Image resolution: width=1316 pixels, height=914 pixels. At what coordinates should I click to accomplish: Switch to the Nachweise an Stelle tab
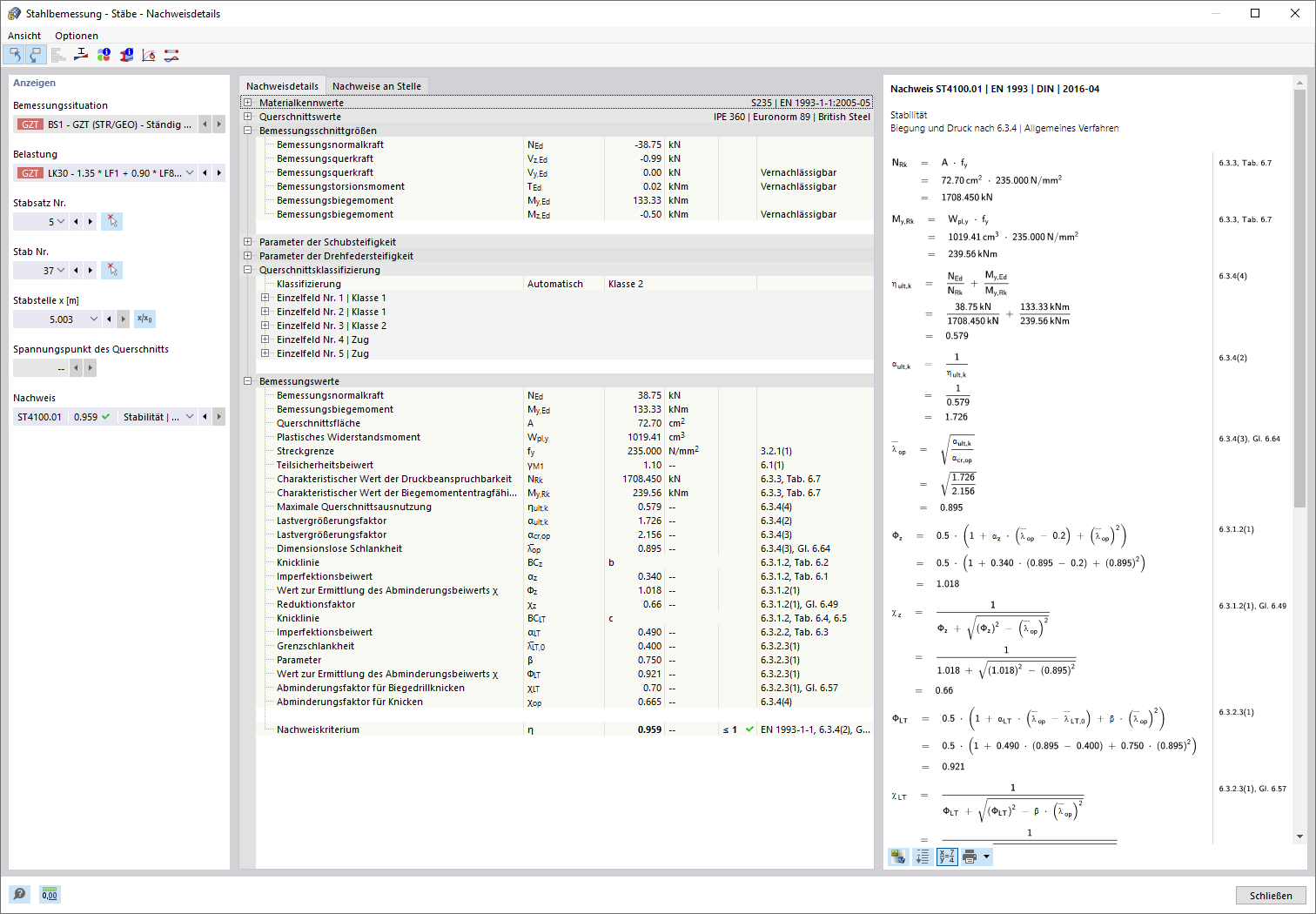pyautogui.click(x=377, y=86)
